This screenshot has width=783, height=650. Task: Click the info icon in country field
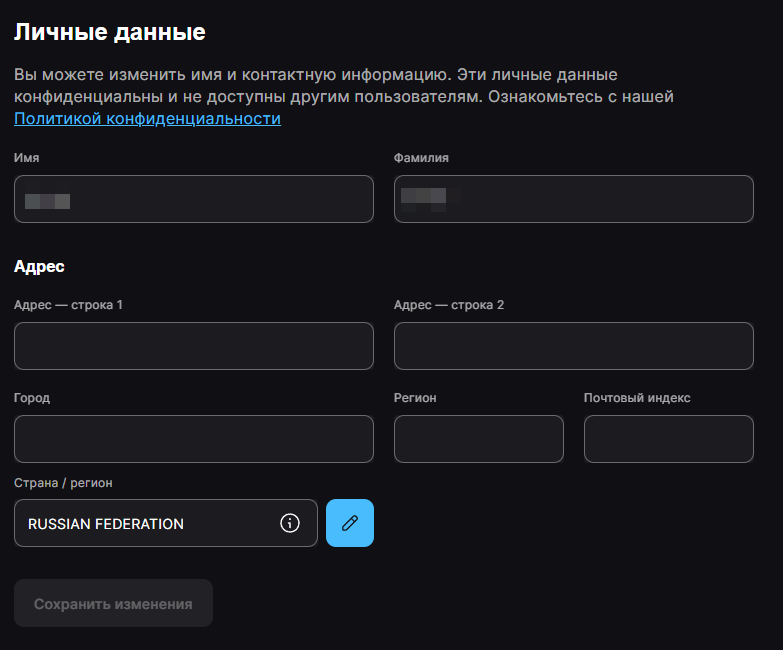(290, 523)
